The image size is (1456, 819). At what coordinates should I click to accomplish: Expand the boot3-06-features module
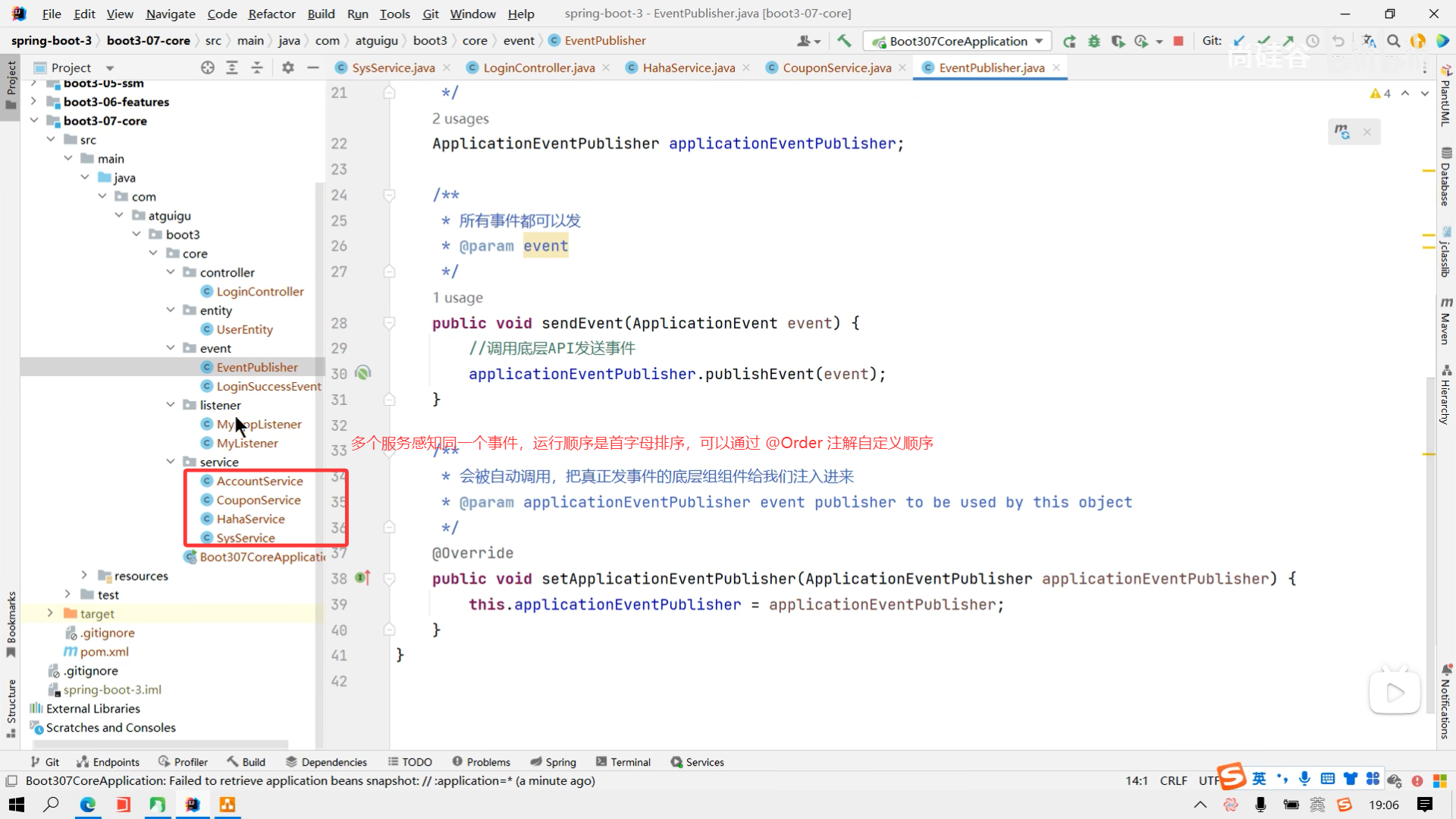coord(33,102)
